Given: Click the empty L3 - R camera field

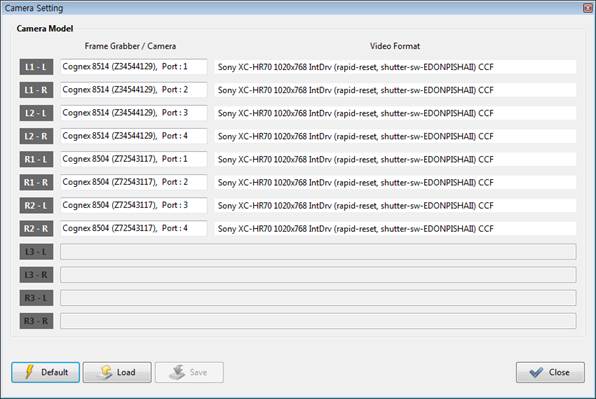Looking at the screenshot, I should [x=318, y=275].
